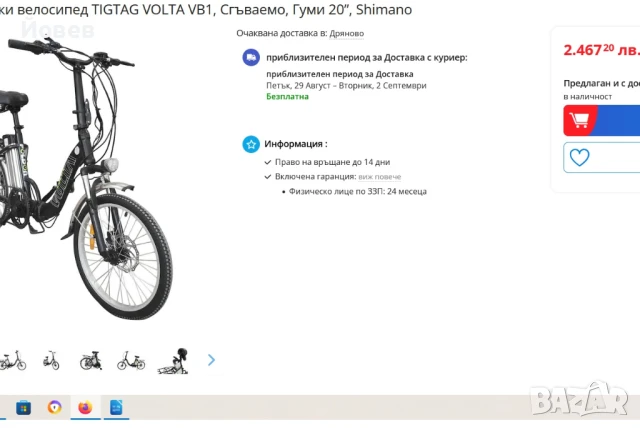Open the LibreOffice Writer taskbar icon
640x428 pixels.
point(116,407)
